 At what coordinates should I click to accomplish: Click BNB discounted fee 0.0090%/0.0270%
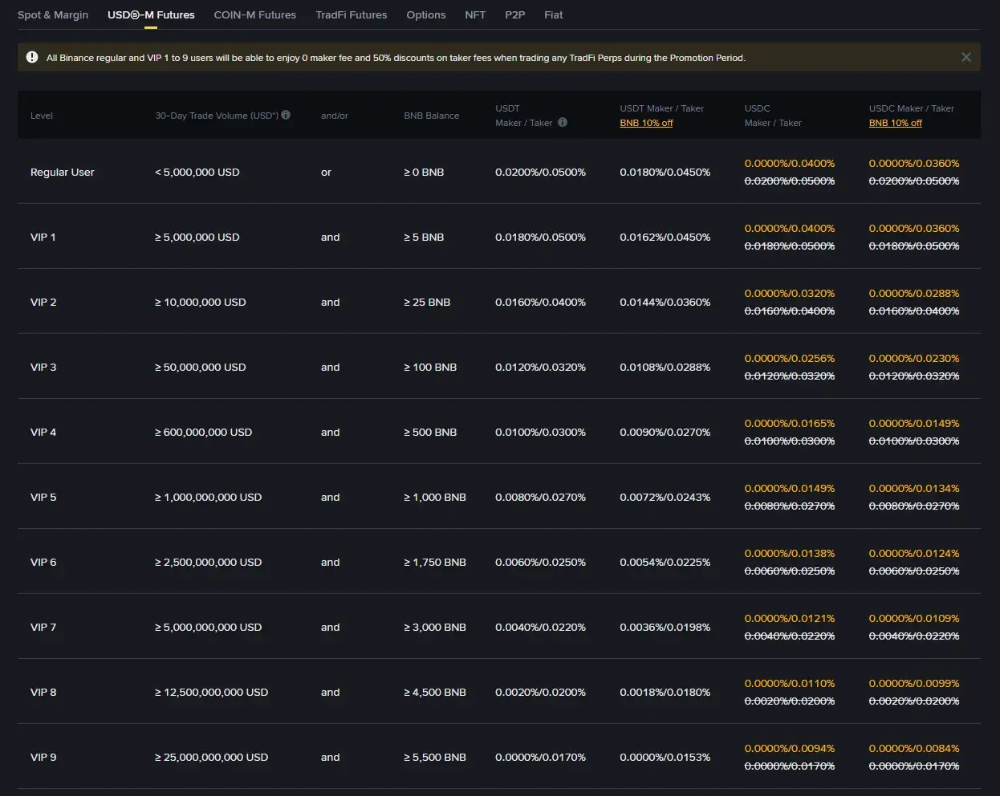(x=665, y=432)
